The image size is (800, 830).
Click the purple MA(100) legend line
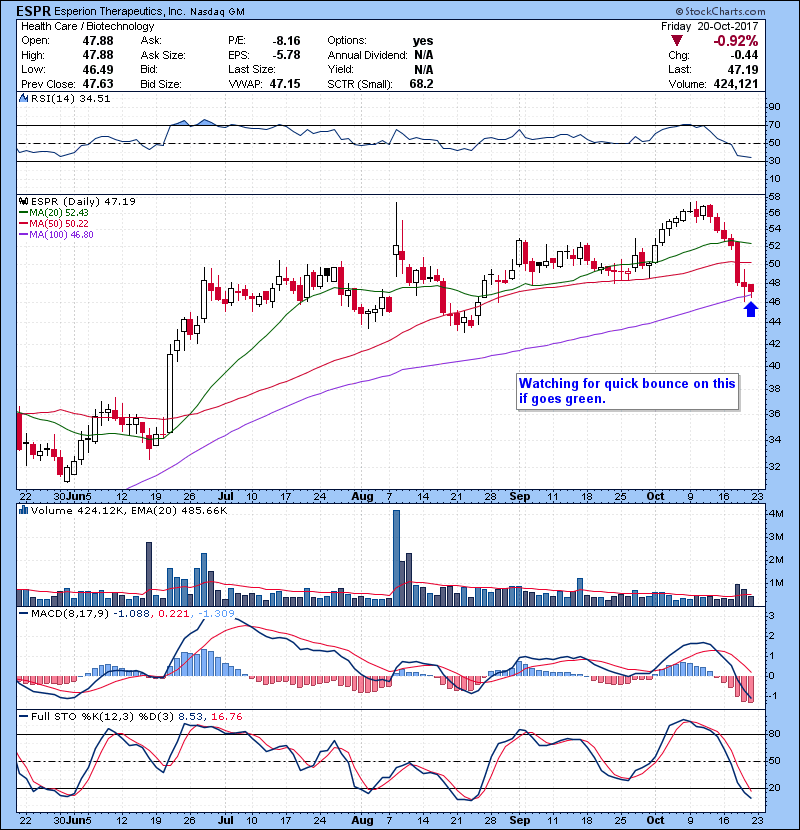click(24, 235)
